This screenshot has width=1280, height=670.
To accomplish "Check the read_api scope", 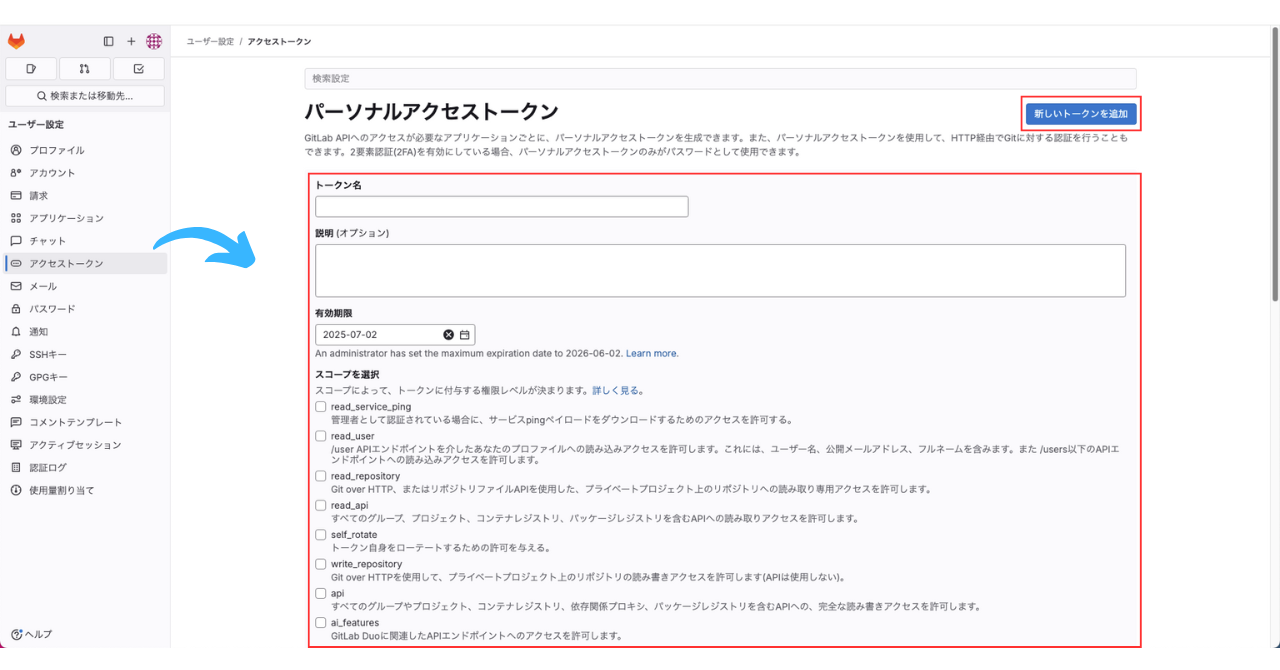I will point(321,505).
